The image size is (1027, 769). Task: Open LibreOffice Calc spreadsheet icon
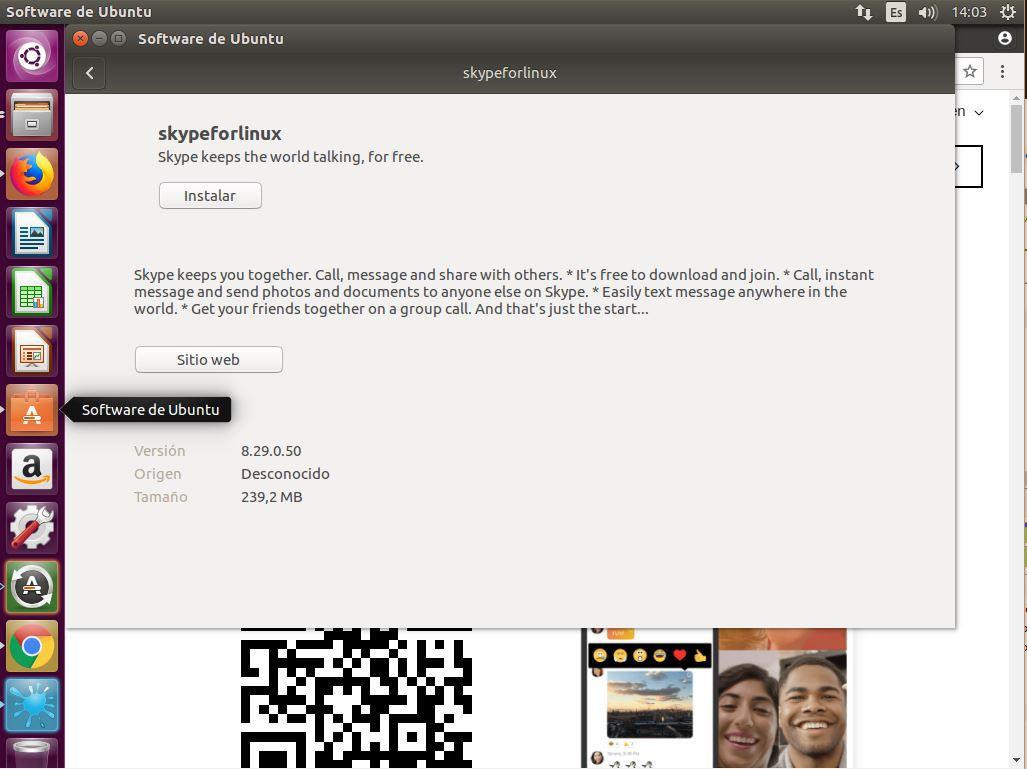click(32, 293)
